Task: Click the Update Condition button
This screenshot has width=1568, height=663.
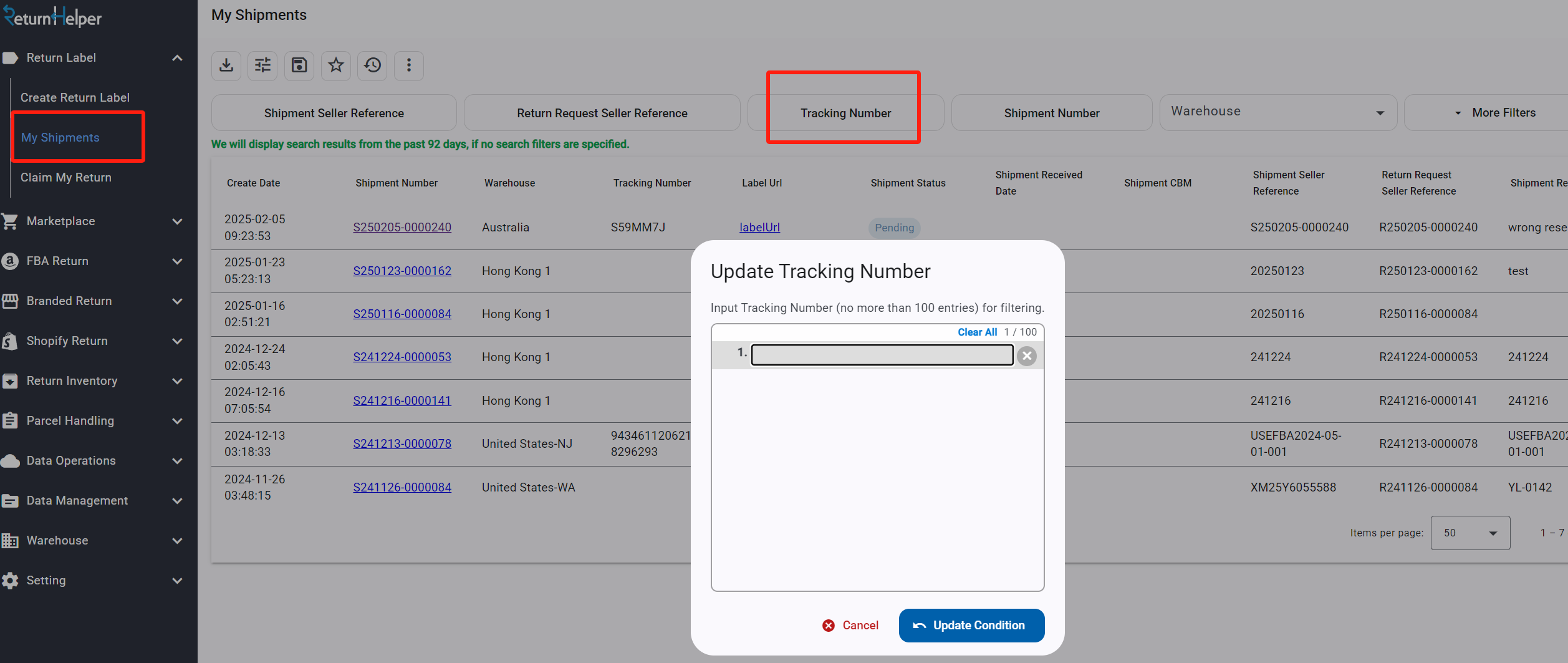Action: (971, 626)
